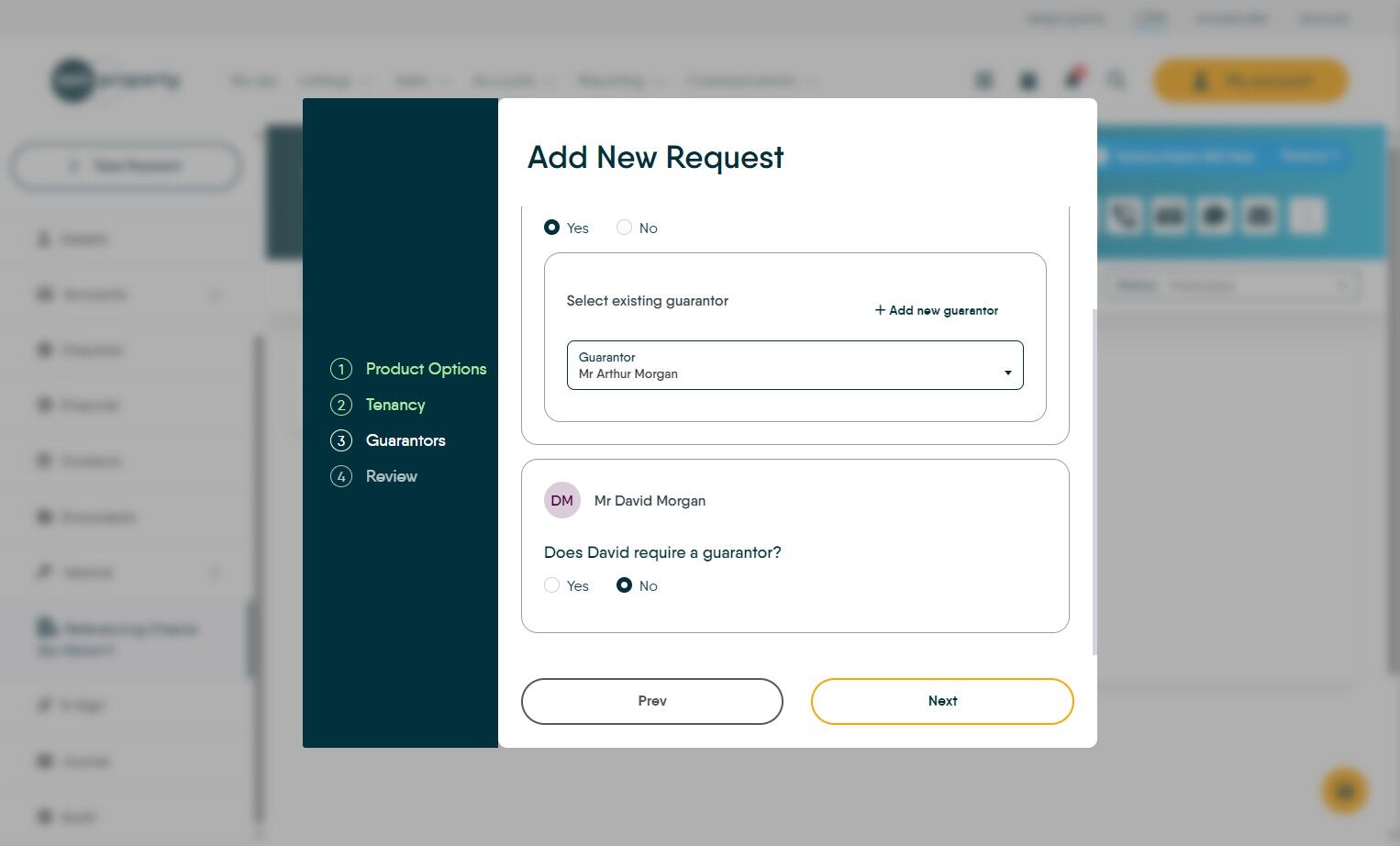Select Yes for David requiring a guarantor
1400x846 pixels.
pyautogui.click(x=551, y=585)
